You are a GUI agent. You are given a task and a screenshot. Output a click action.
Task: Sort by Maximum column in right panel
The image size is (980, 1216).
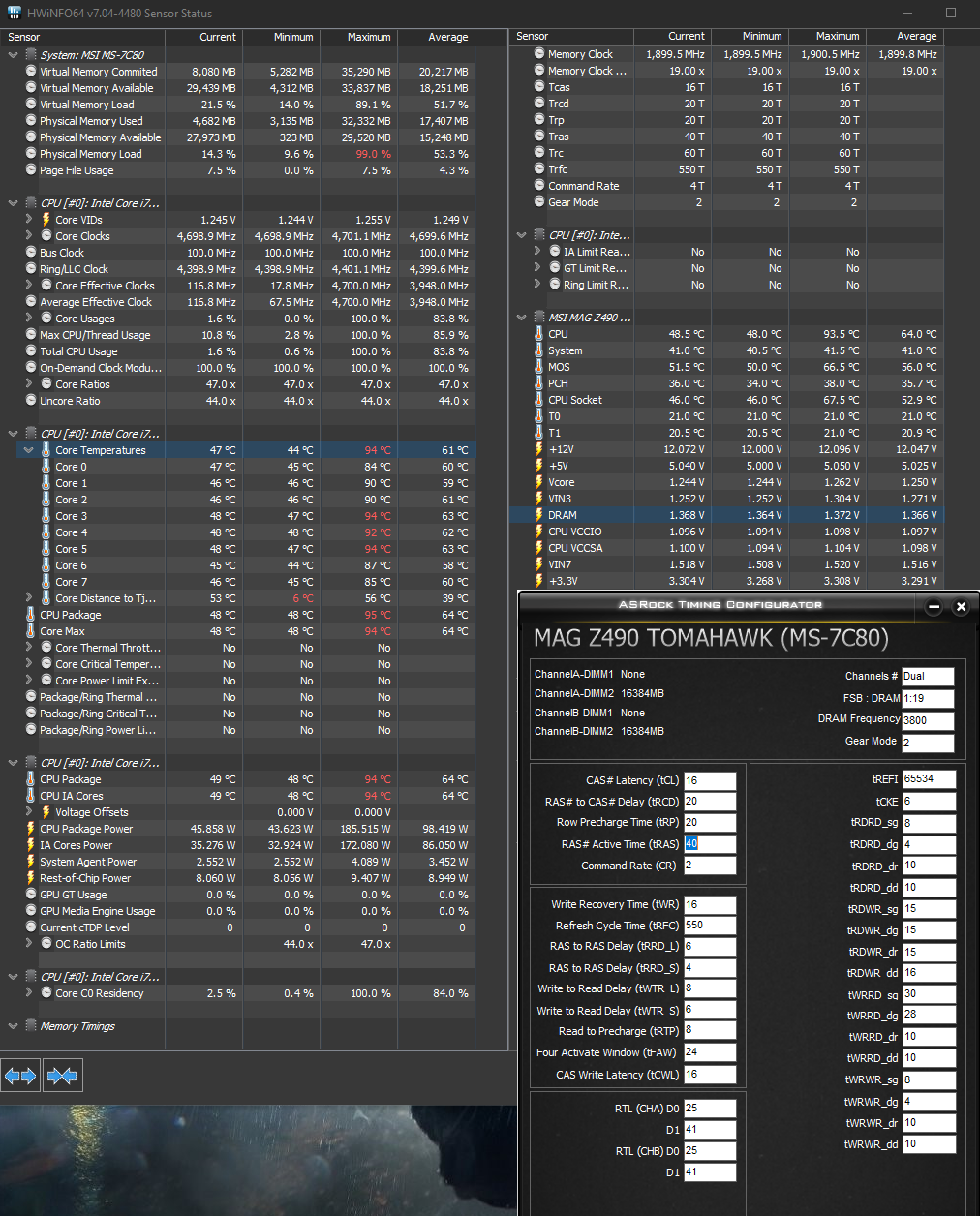click(827, 36)
